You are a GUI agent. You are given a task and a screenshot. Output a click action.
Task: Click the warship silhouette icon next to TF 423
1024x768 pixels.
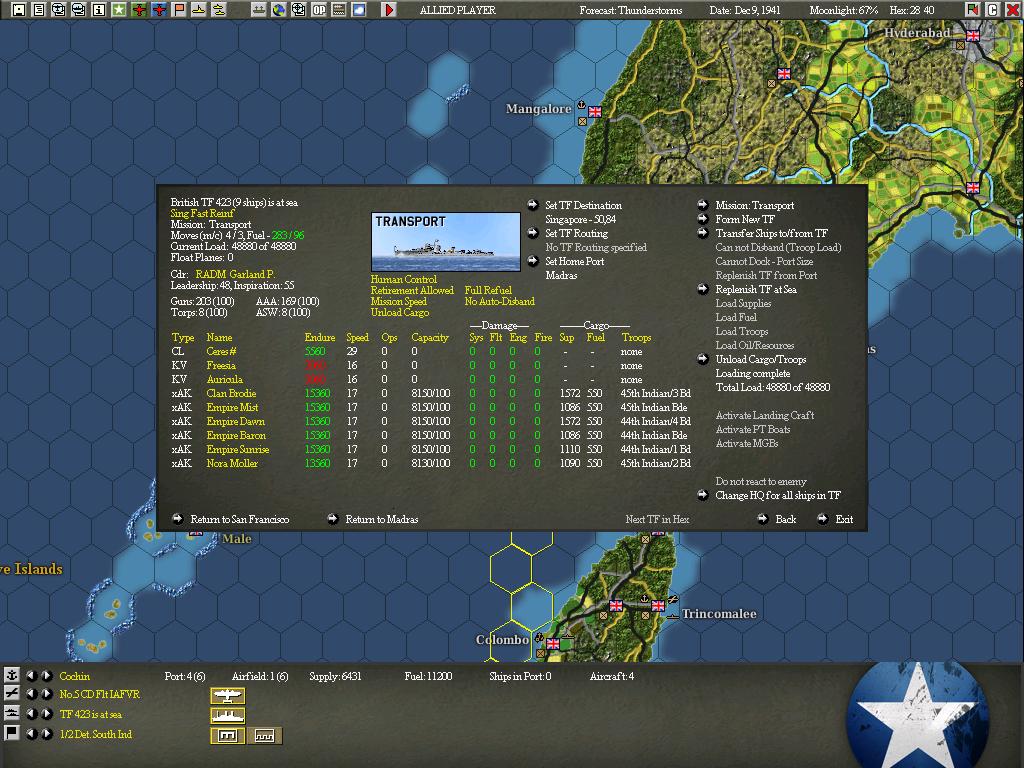coord(227,715)
